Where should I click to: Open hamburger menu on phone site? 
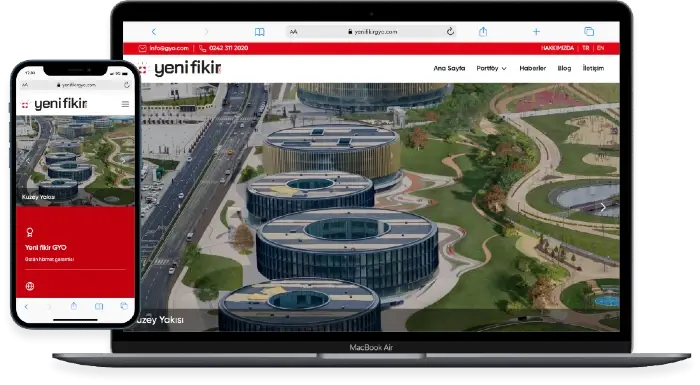(125, 104)
